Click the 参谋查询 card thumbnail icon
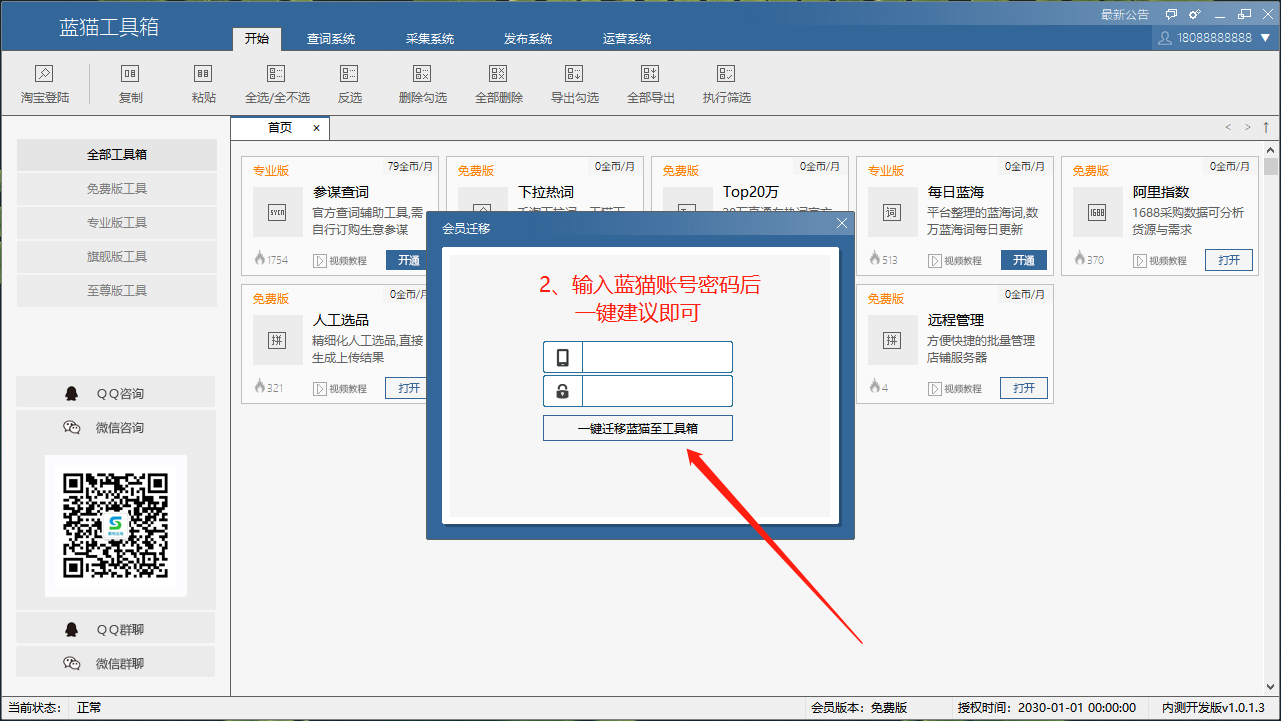The width and height of the screenshot is (1281, 721). tap(277, 212)
